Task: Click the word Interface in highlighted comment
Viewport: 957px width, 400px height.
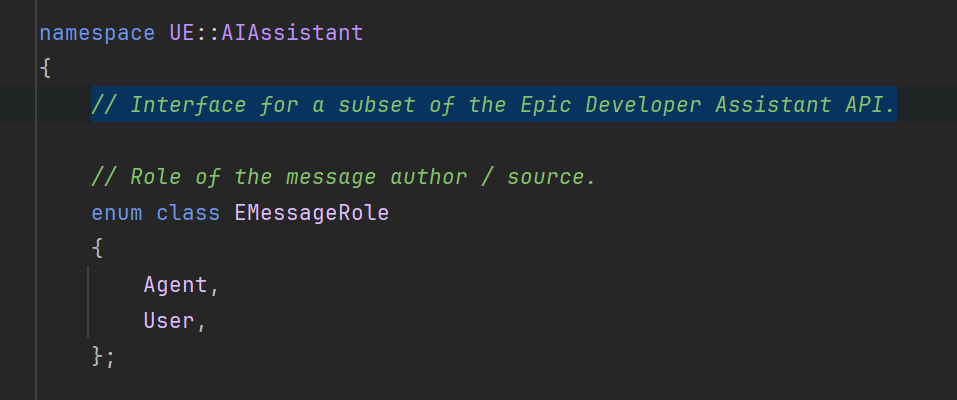Action: 189,105
